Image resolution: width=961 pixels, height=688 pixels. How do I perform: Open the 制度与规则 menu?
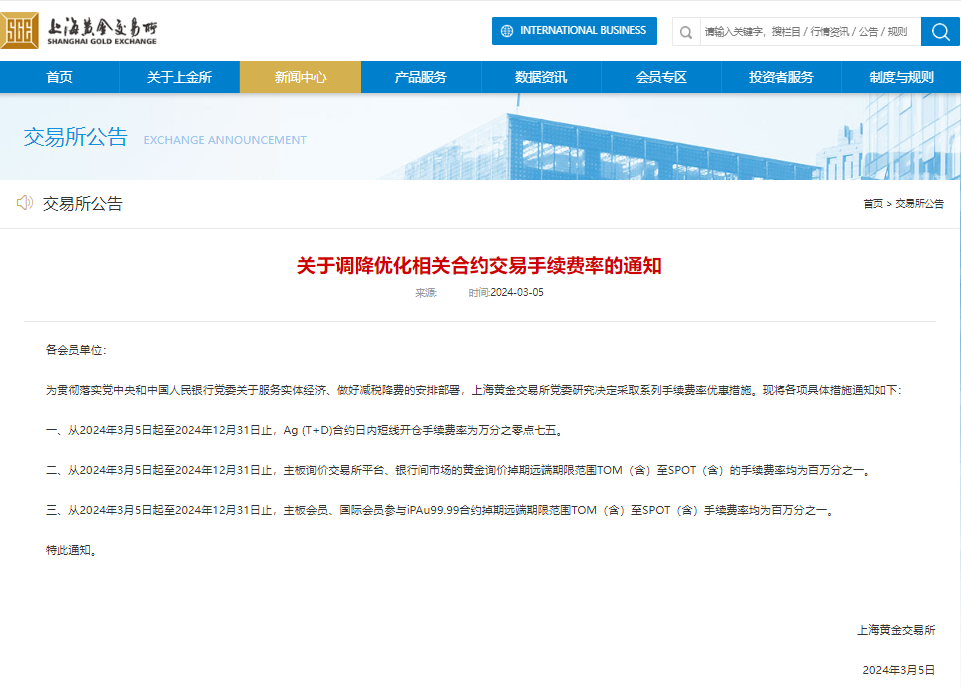point(901,77)
